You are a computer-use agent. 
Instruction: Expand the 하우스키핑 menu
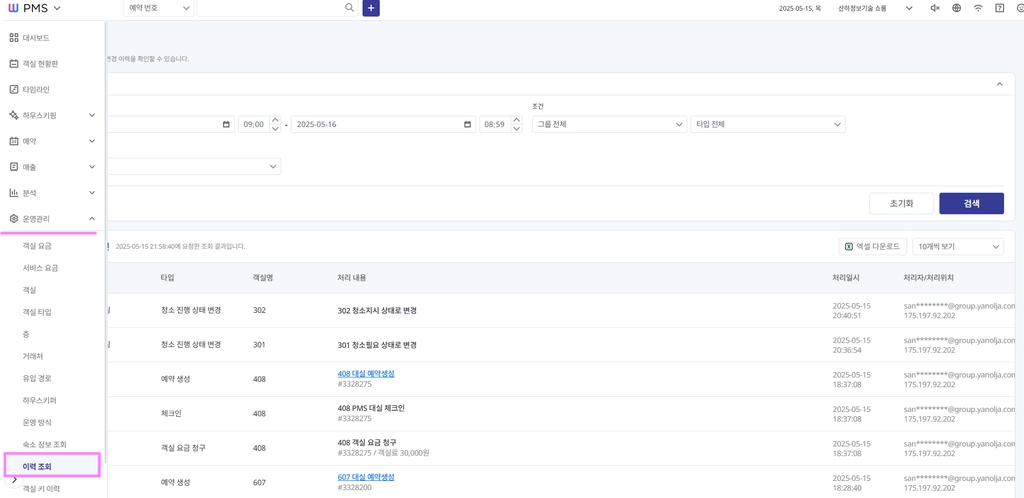tap(52, 115)
